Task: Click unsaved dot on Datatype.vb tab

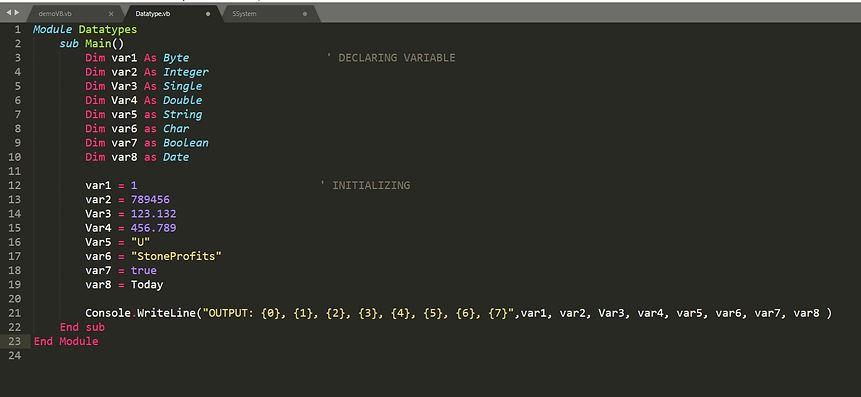Action: 208,14
